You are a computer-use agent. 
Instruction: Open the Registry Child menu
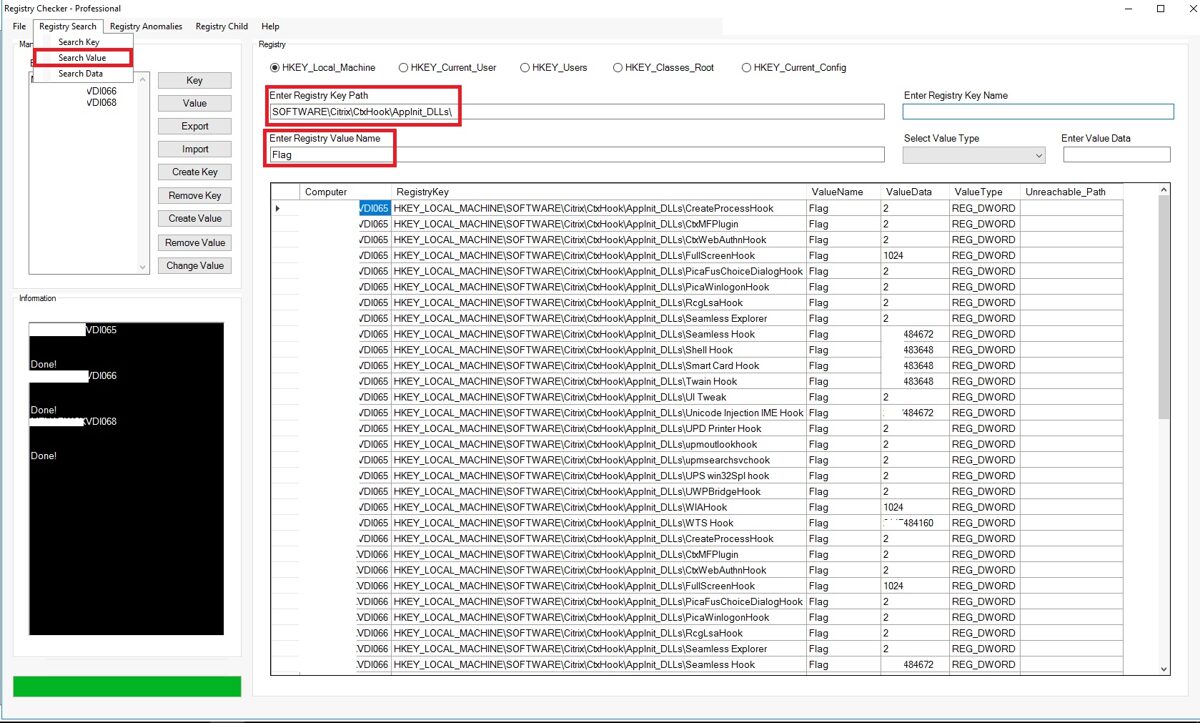(222, 26)
